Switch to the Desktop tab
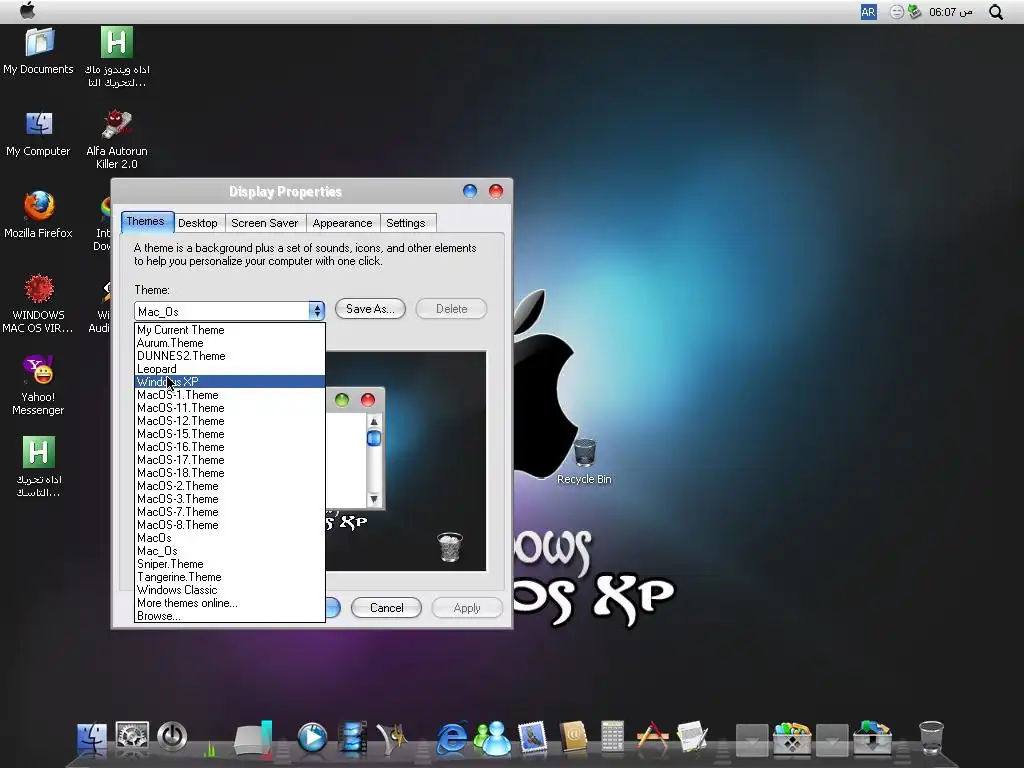This screenshot has width=1024, height=768. [198, 223]
